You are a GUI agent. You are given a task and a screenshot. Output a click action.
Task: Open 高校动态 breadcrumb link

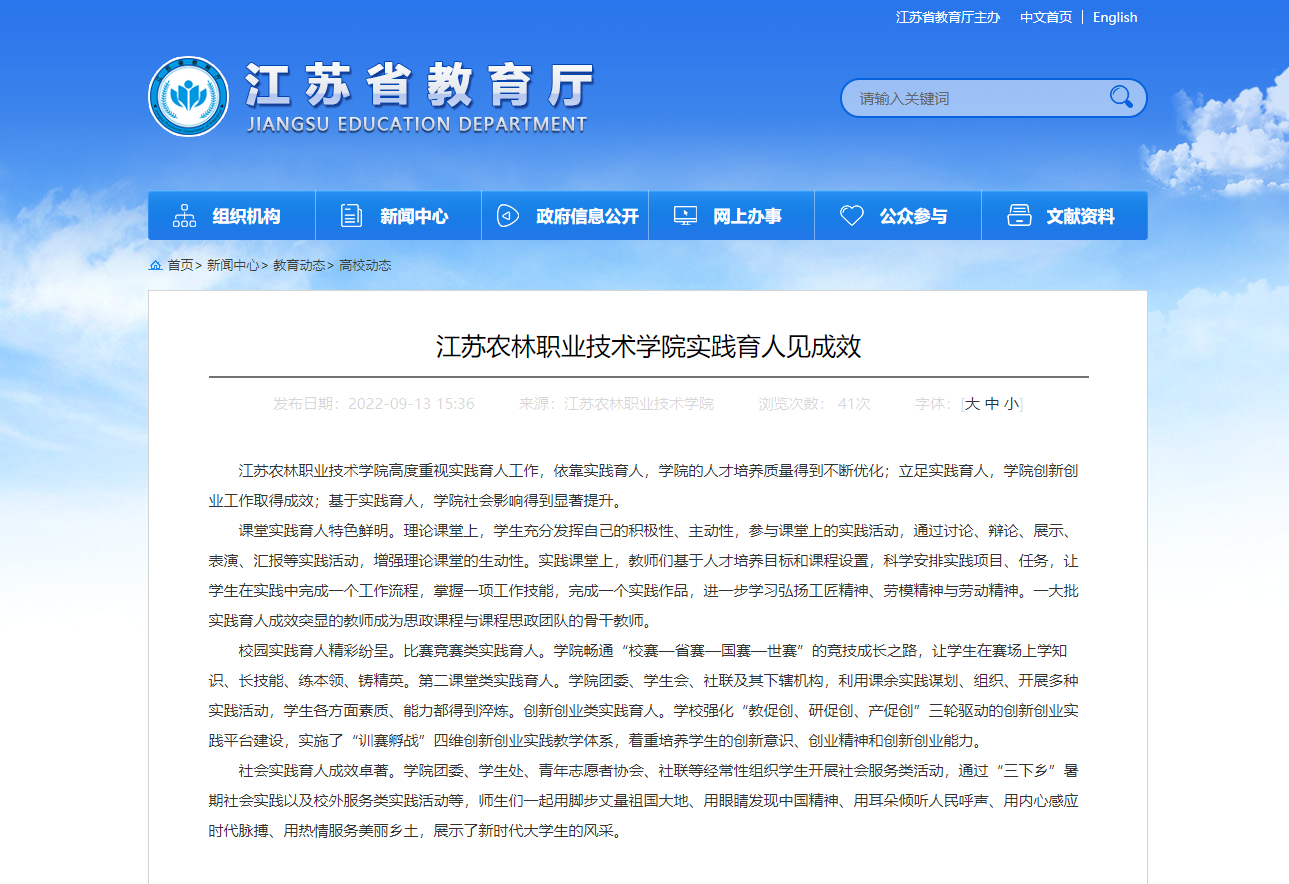point(365,266)
